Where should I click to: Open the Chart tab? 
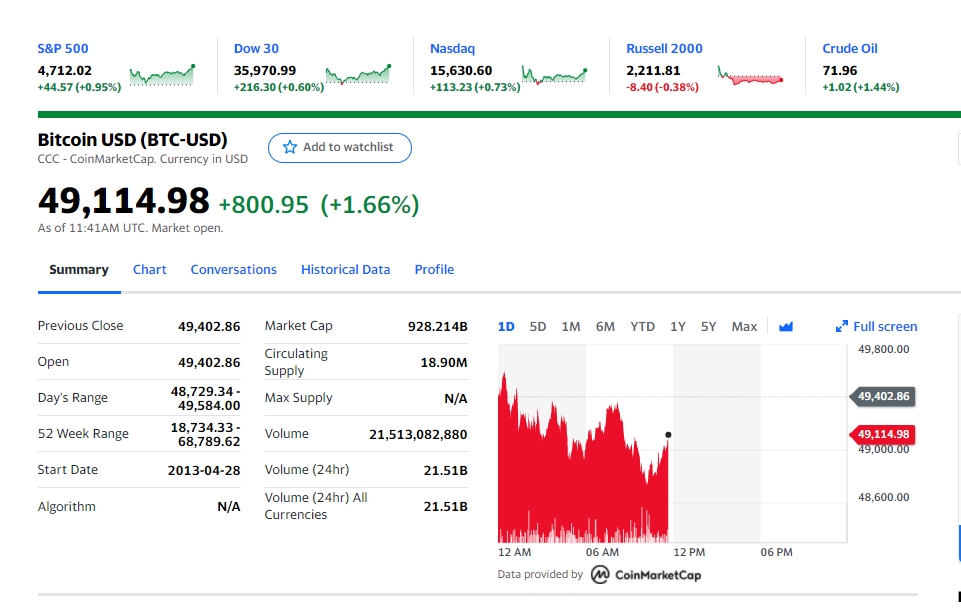coord(150,270)
